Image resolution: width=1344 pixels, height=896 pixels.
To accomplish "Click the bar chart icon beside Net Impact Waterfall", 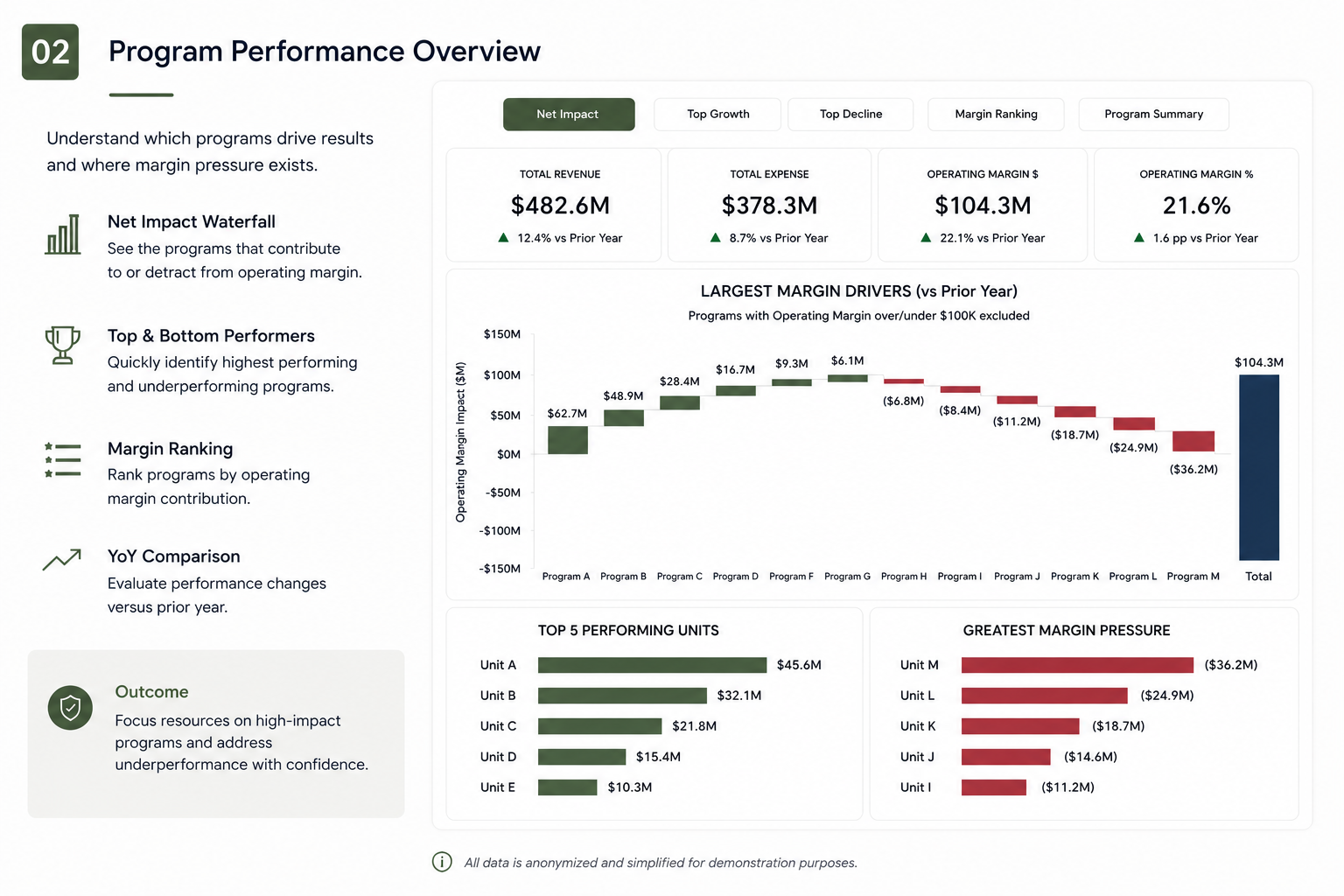I will (x=63, y=234).
